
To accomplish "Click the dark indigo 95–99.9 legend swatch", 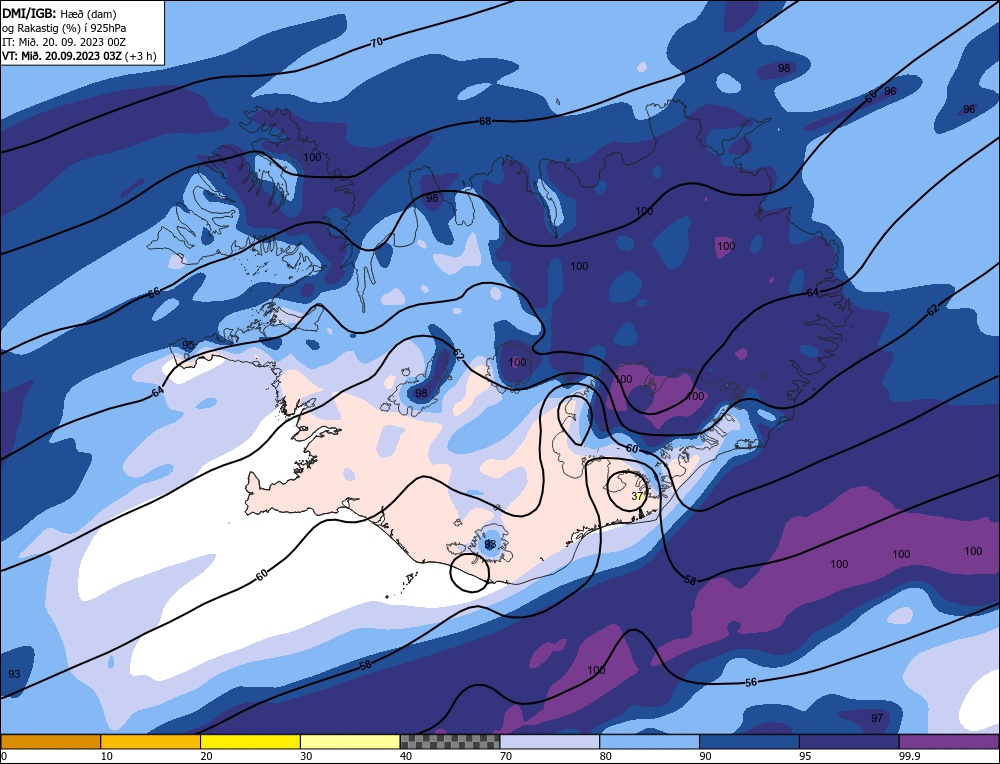I will click(849, 741).
